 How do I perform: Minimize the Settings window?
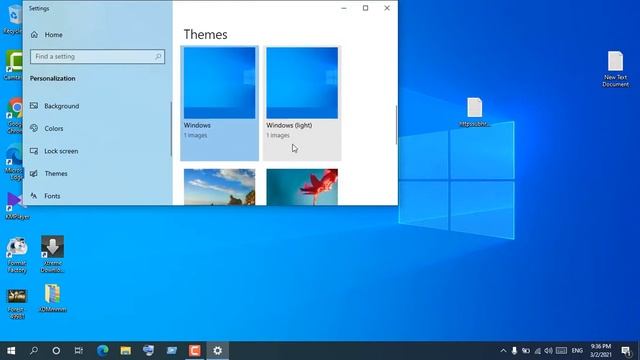pyautogui.click(x=344, y=8)
